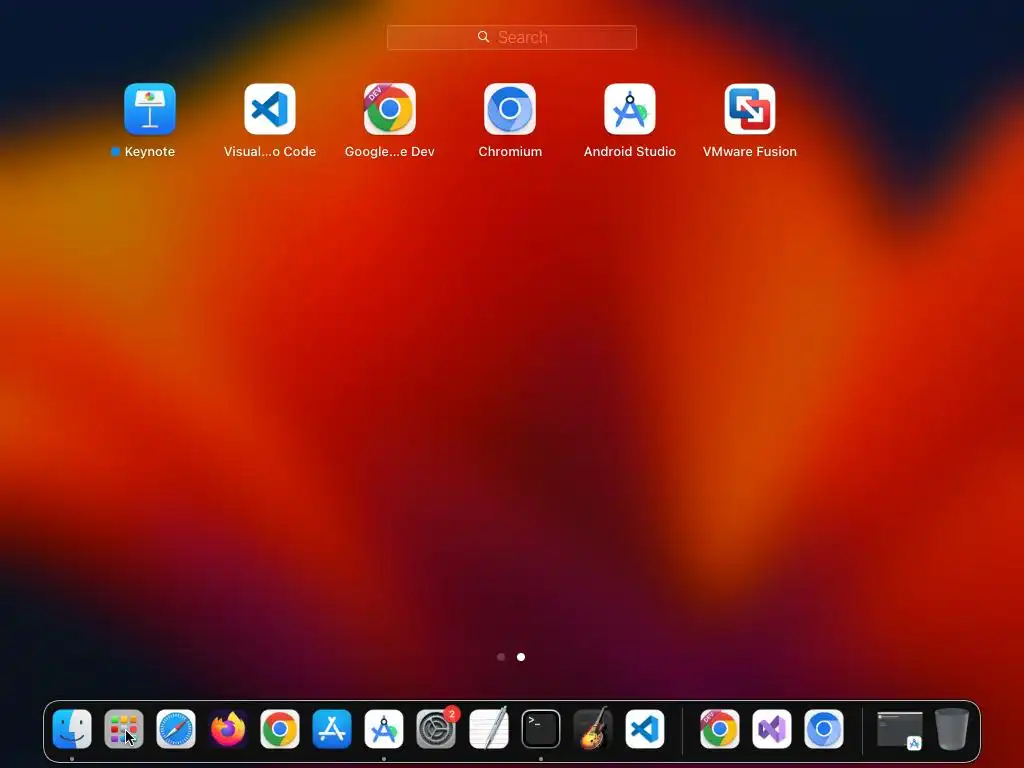Go to the first Launchpad page dot
Screen dimensions: 1024x768
point(501,657)
